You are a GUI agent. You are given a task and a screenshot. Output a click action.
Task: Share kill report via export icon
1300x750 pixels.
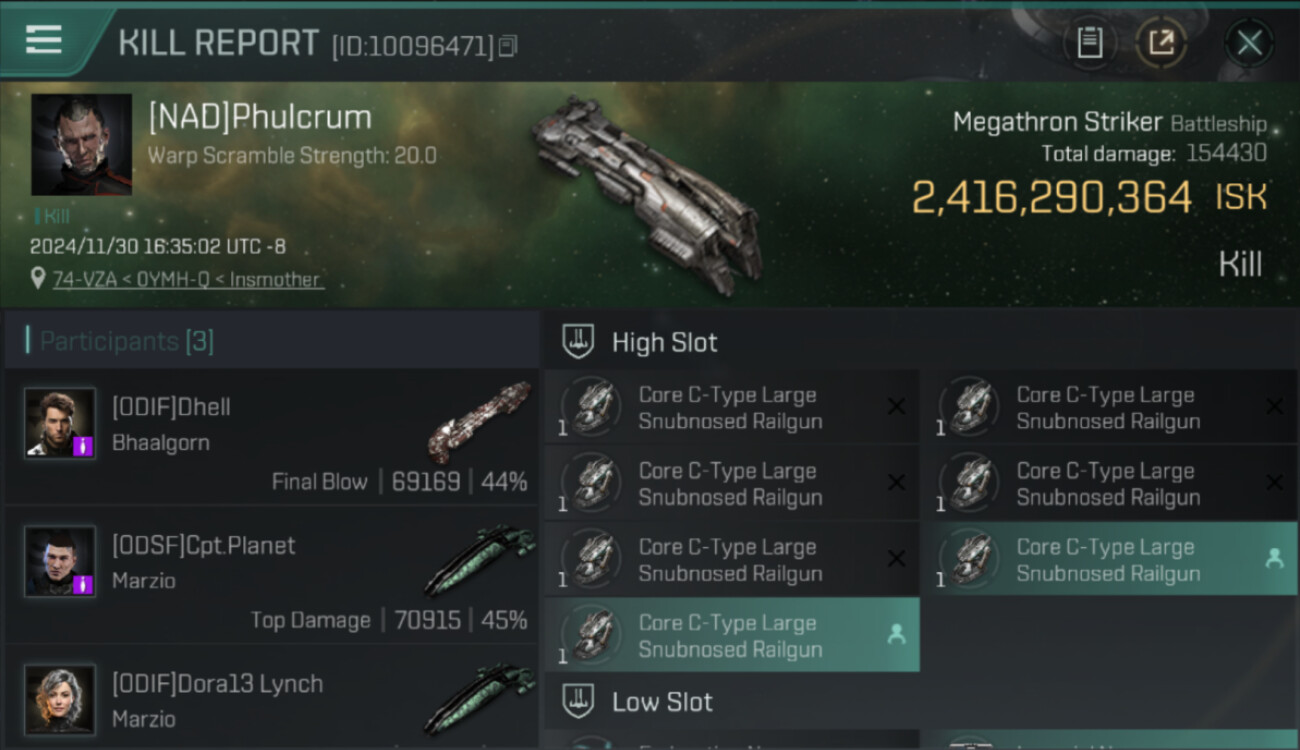[1161, 43]
